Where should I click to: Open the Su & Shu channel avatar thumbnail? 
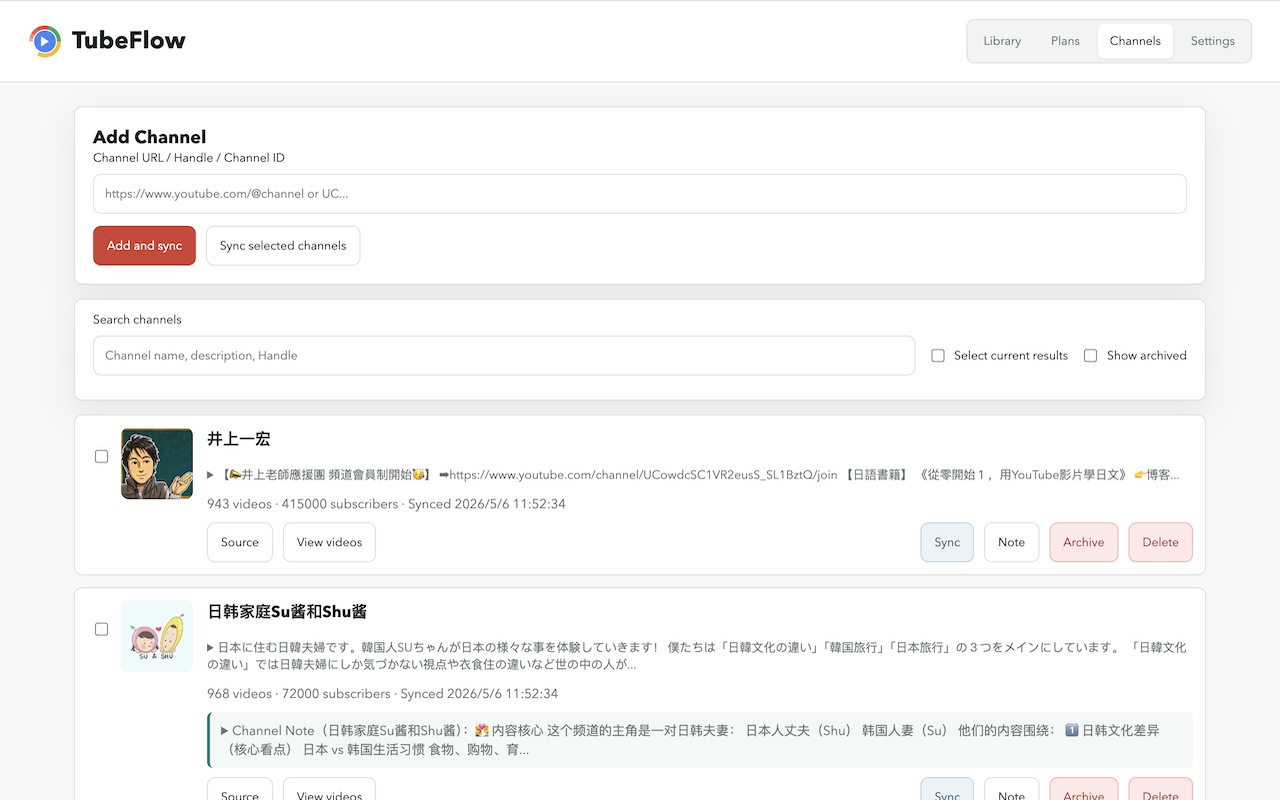click(157, 636)
